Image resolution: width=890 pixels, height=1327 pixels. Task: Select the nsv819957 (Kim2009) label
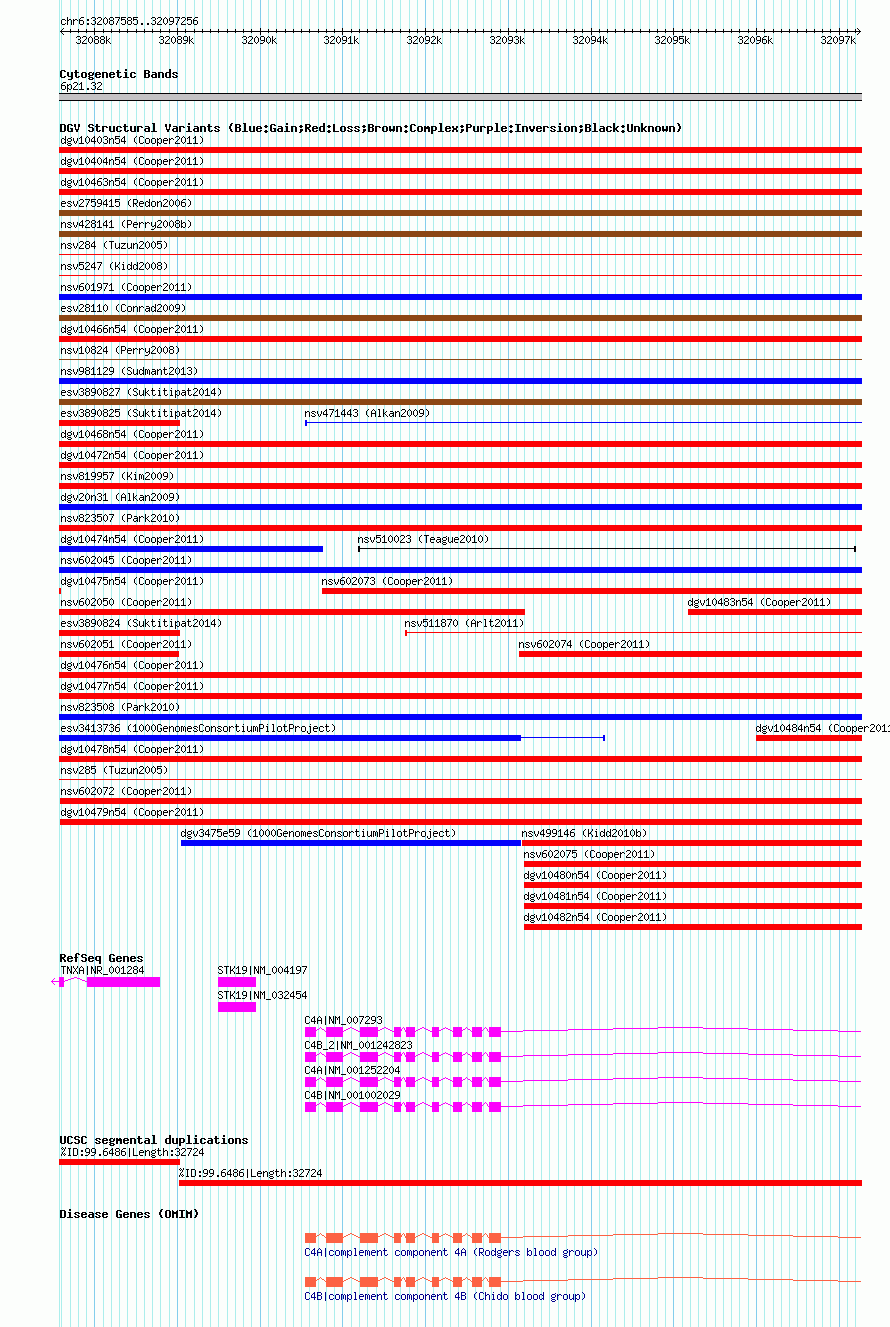[117, 476]
